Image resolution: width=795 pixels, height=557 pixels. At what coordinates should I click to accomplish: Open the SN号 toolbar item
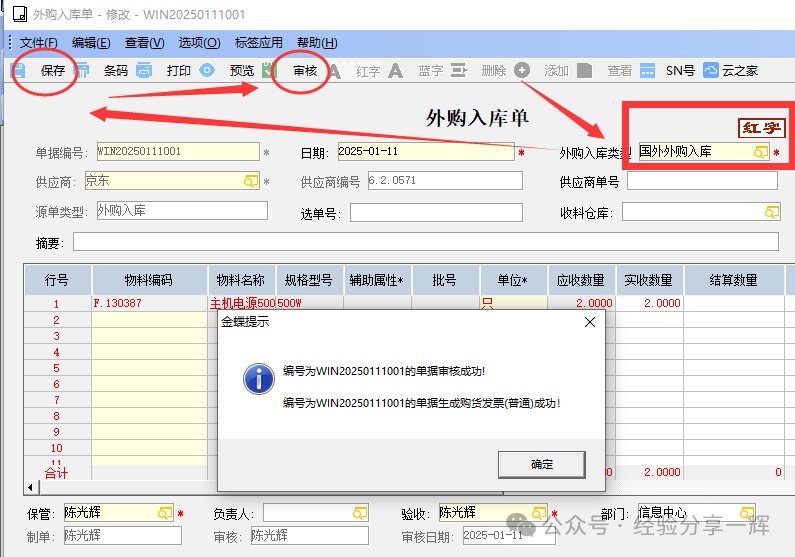coord(680,71)
